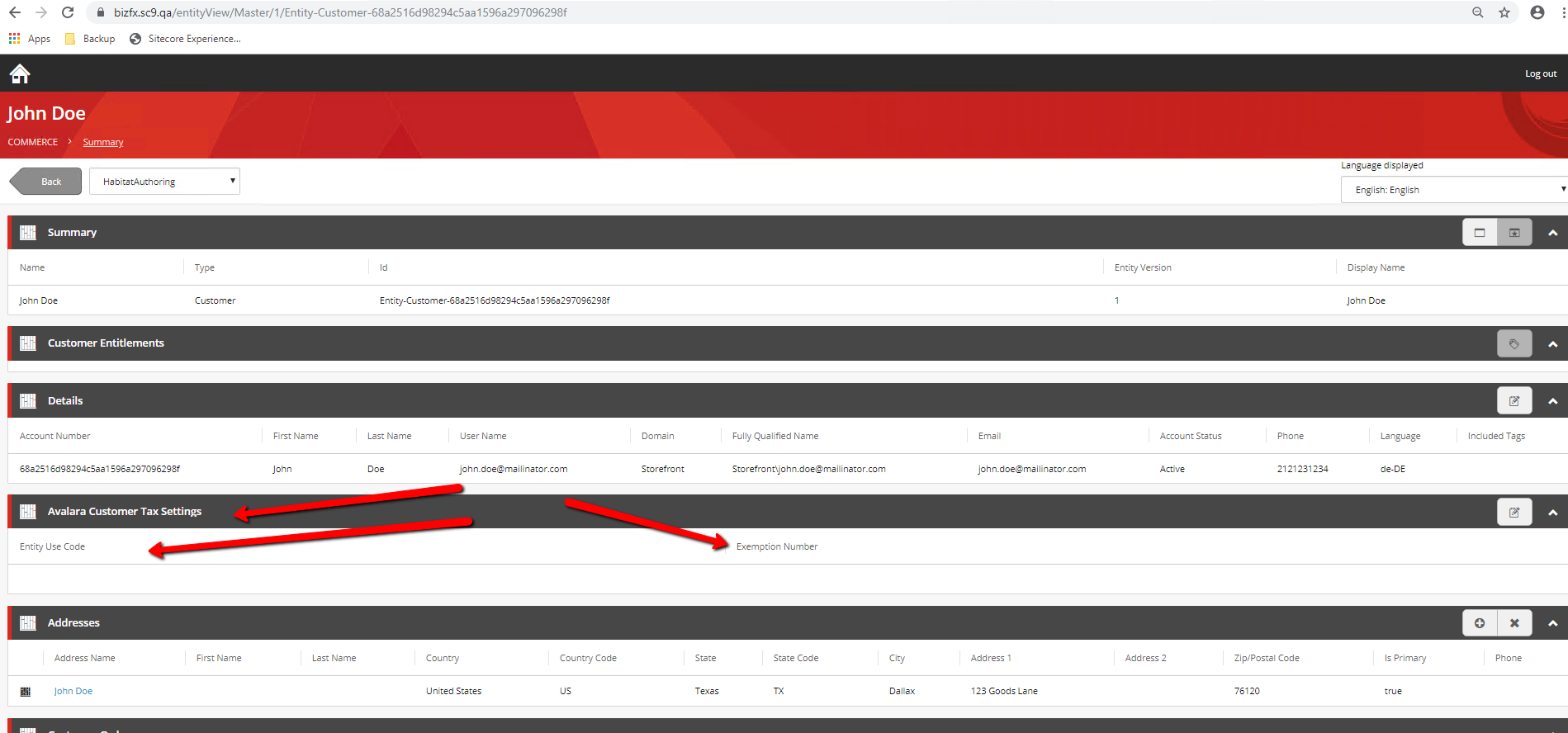Collapse the Details section
The image size is (1568, 733).
point(1553,401)
